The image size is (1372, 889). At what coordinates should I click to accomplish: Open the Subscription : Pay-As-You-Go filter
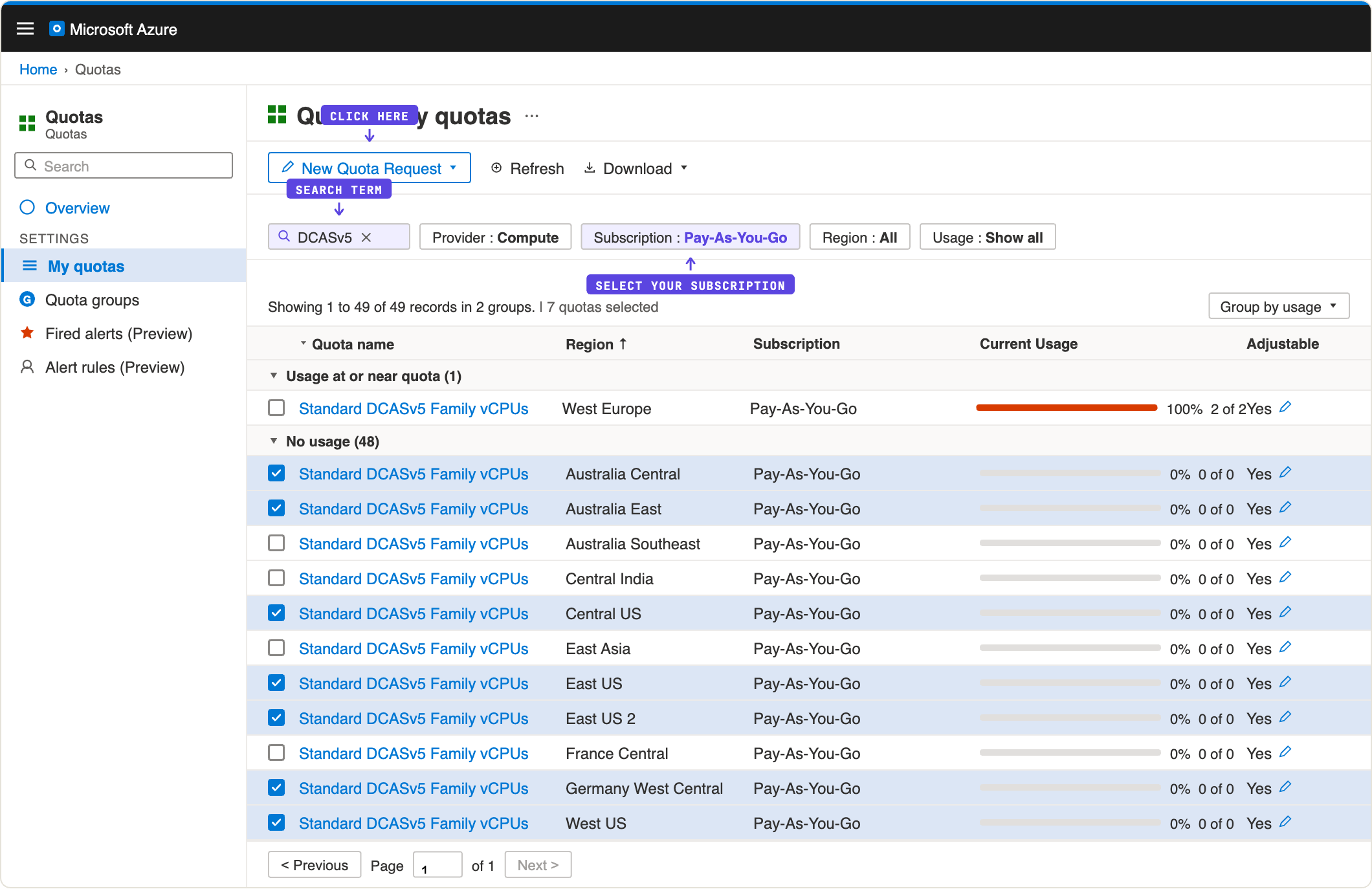pos(691,237)
